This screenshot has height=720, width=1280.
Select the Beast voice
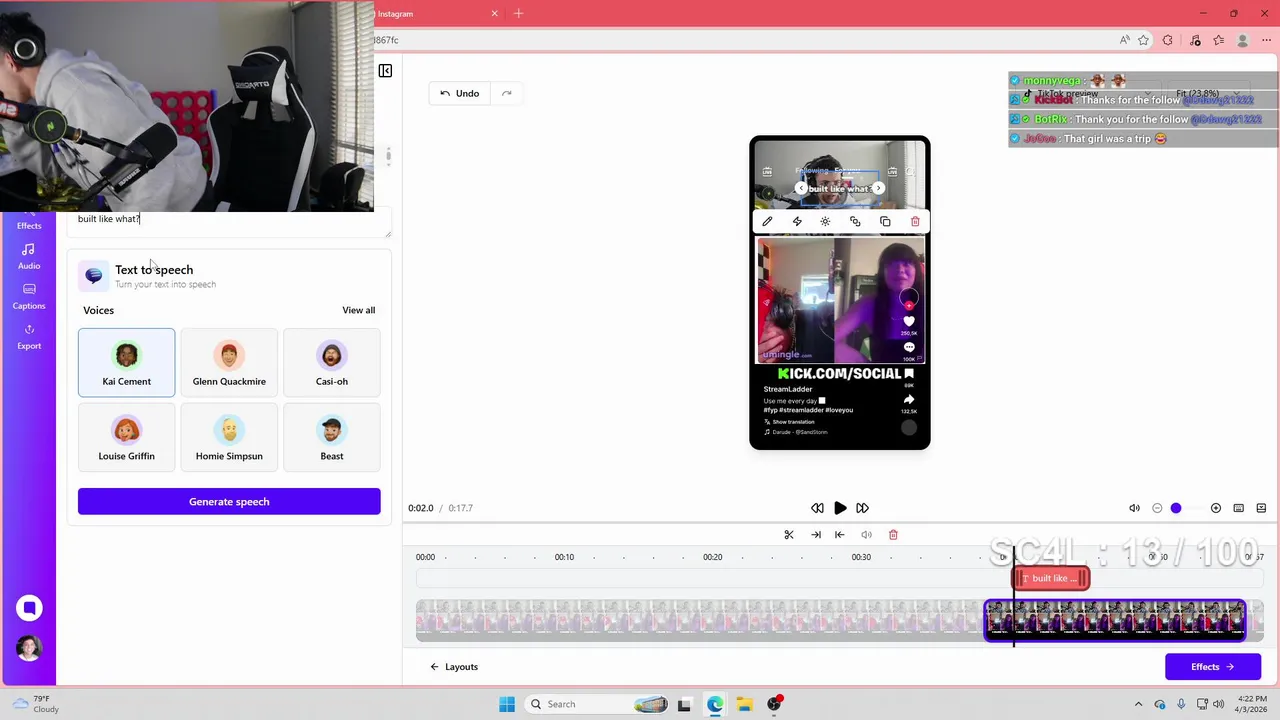point(332,438)
